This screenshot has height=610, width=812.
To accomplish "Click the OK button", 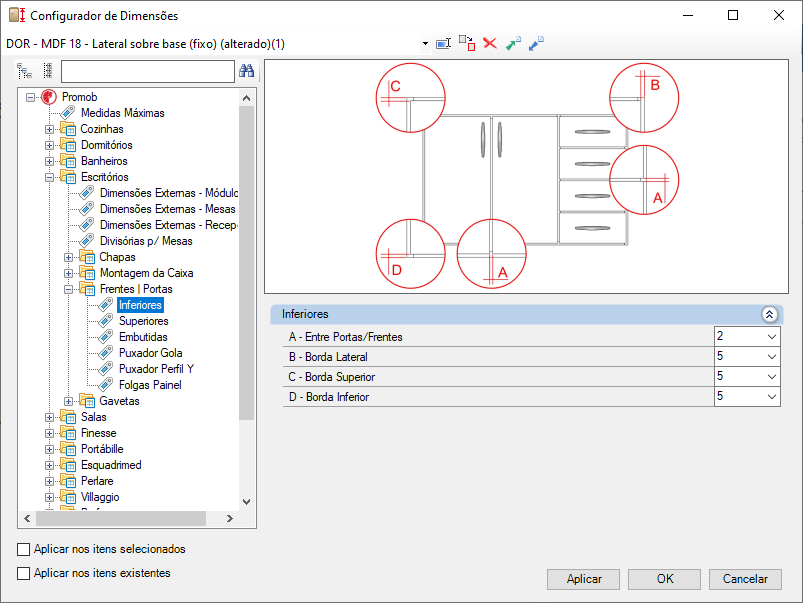I will pyautogui.click(x=665, y=579).
